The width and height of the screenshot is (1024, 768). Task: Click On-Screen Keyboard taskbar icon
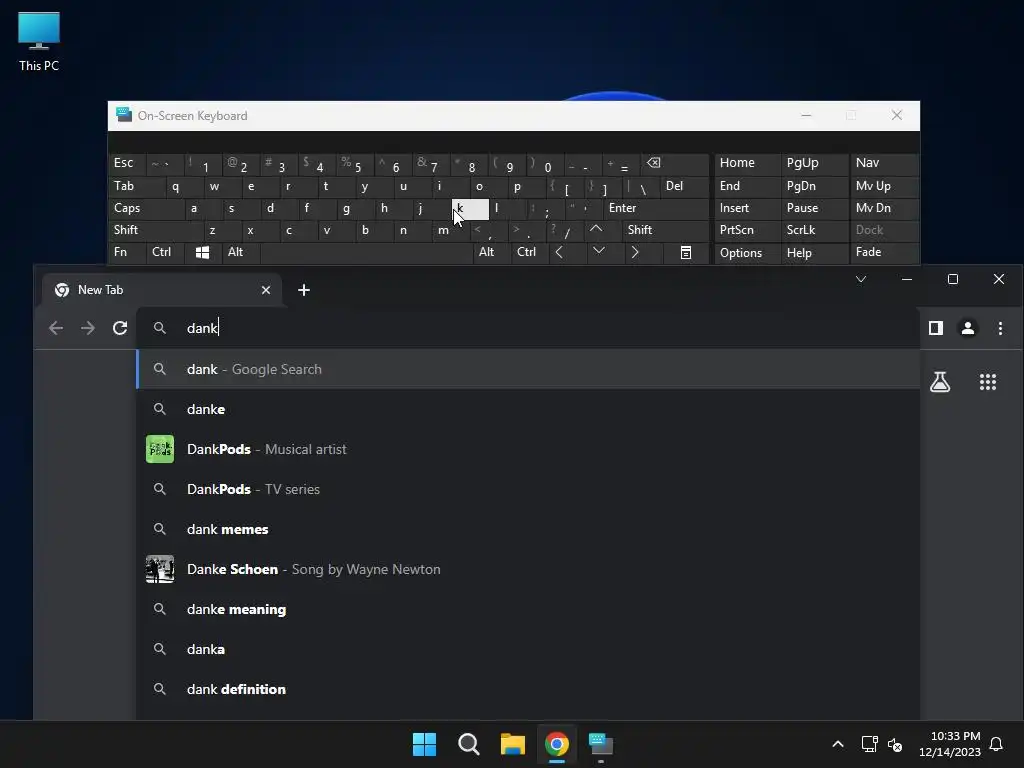coord(601,744)
